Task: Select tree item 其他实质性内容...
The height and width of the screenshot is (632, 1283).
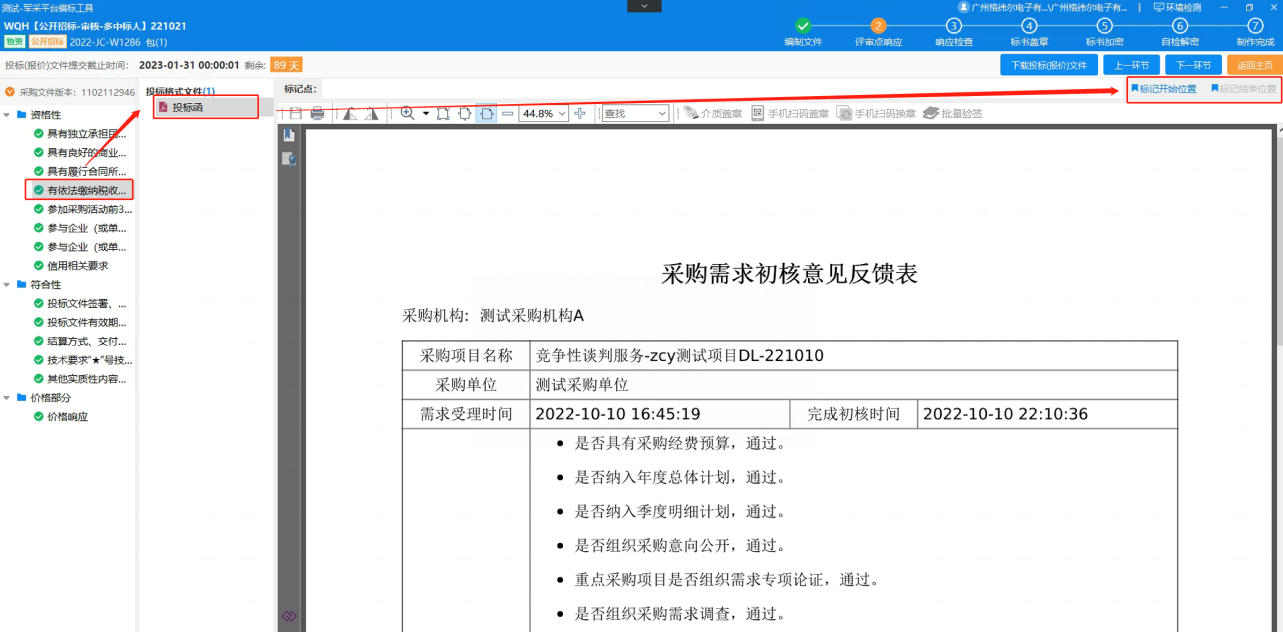Action: [x=81, y=379]
